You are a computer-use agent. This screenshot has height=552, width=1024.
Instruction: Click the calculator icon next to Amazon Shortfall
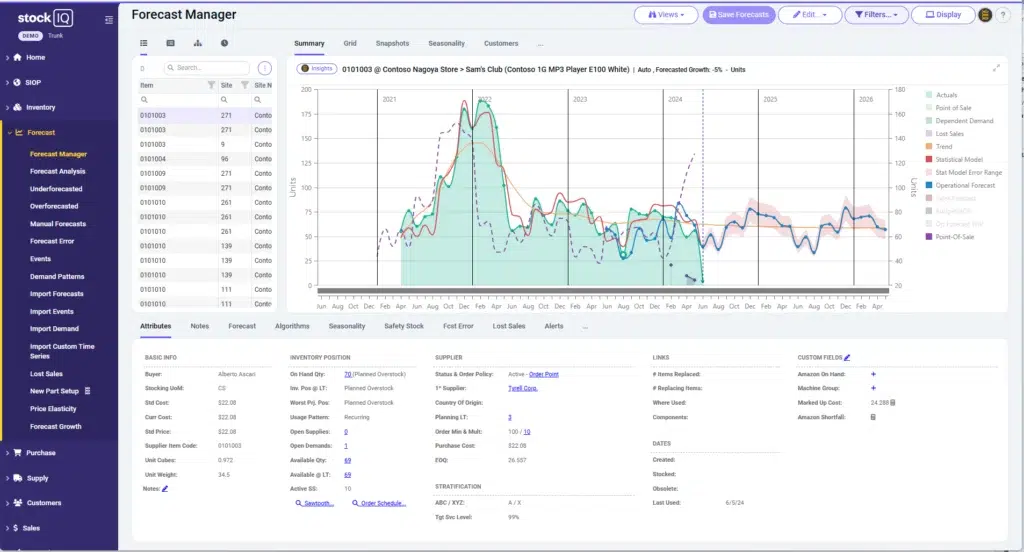point(872,417)
